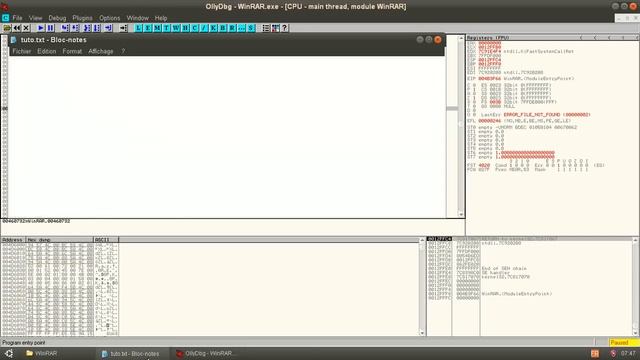Click the disassembly scrollbar down arrow
640x360 pixels.
tap(461, 214)
